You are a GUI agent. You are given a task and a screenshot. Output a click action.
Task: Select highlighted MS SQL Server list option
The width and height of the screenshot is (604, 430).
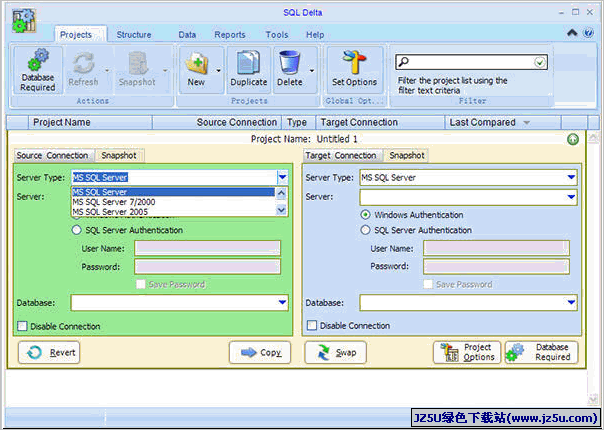point(173,192)
